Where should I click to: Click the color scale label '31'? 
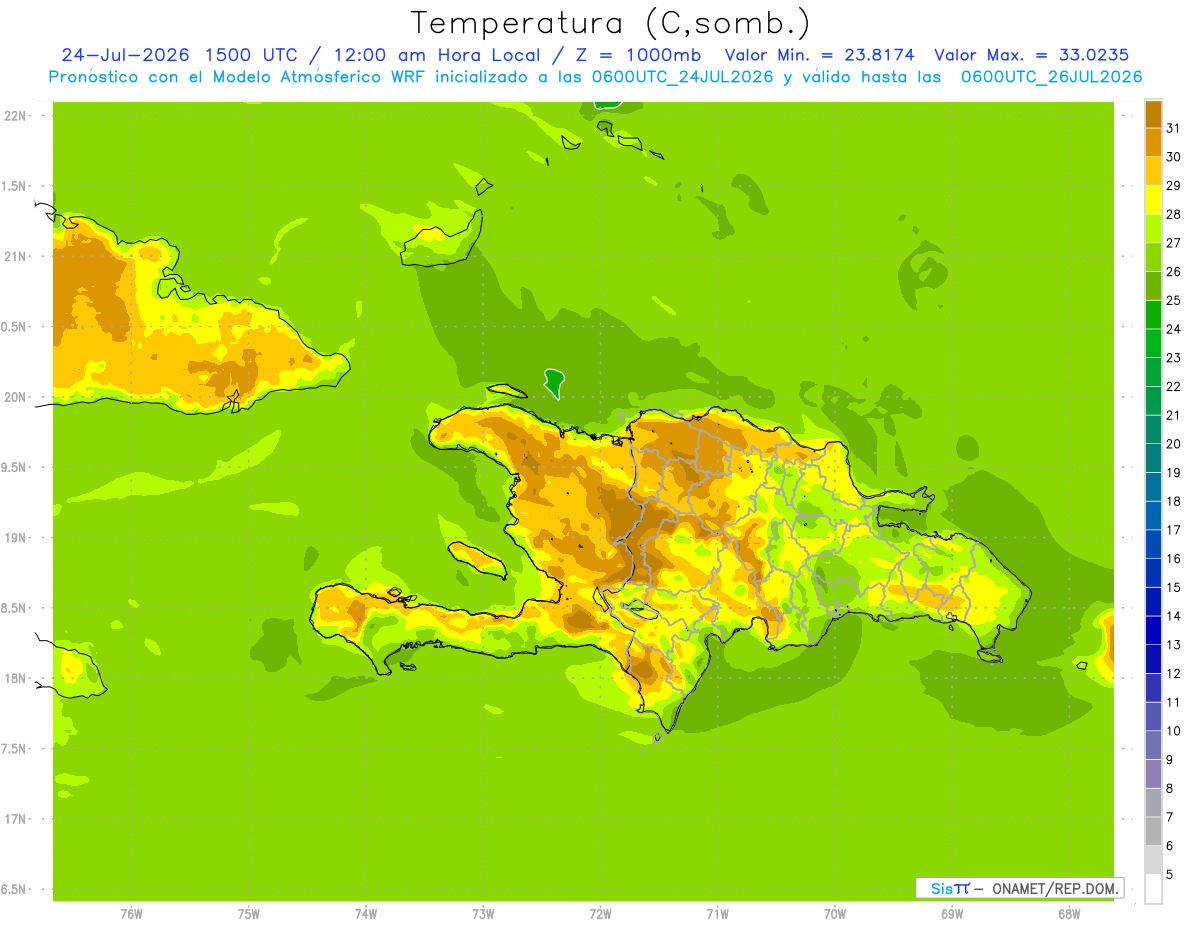click(x=1173, y=128)
